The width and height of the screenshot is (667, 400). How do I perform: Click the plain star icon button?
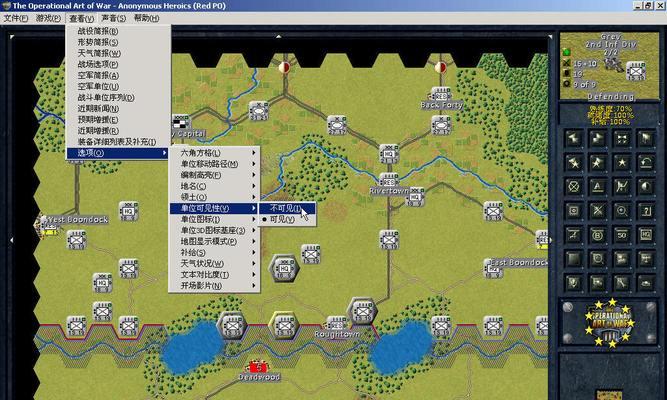point(622,163)
